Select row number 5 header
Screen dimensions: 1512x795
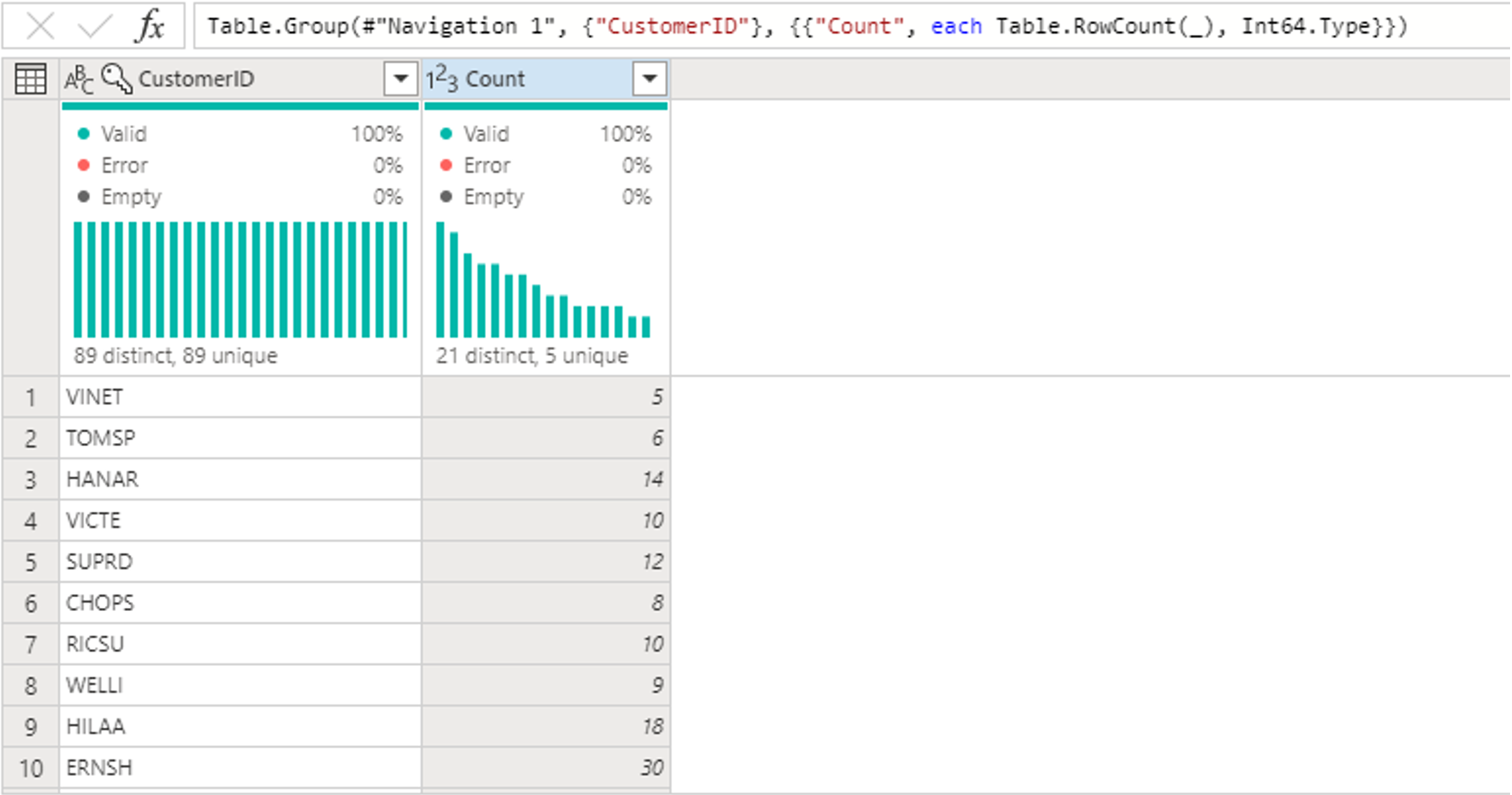coord(30,562)
